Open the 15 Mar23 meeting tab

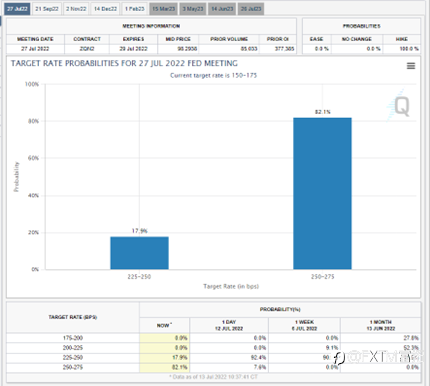tap(163, 9)
